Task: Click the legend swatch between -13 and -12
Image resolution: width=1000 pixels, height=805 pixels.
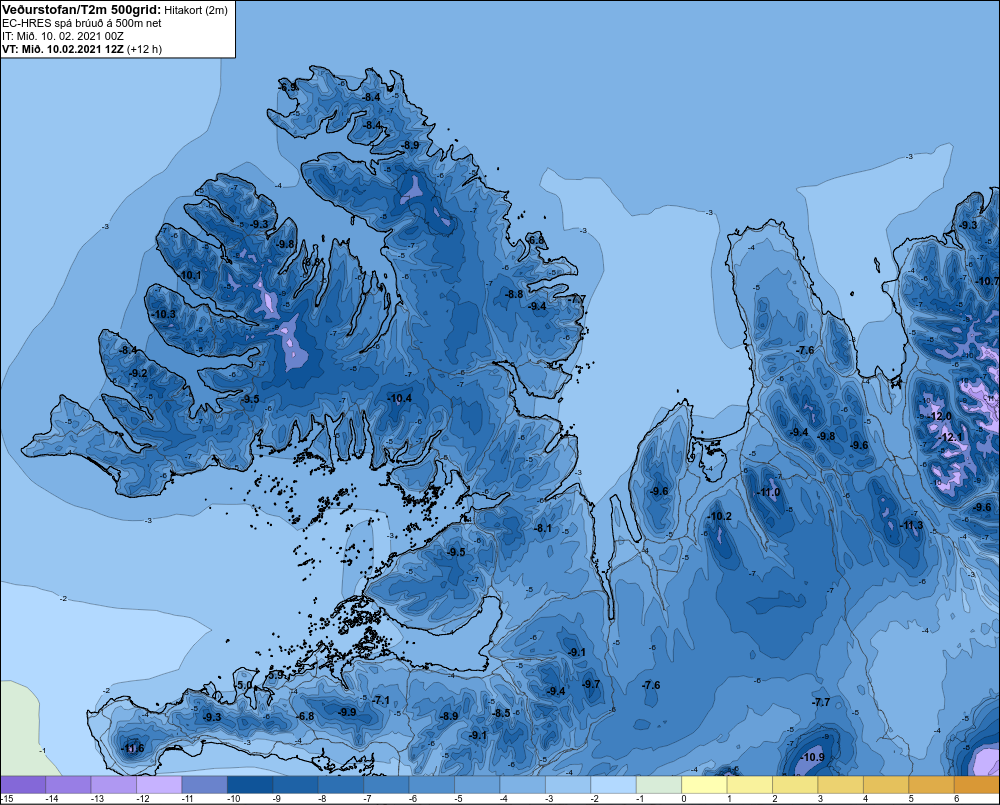Action: coord(114,785)
